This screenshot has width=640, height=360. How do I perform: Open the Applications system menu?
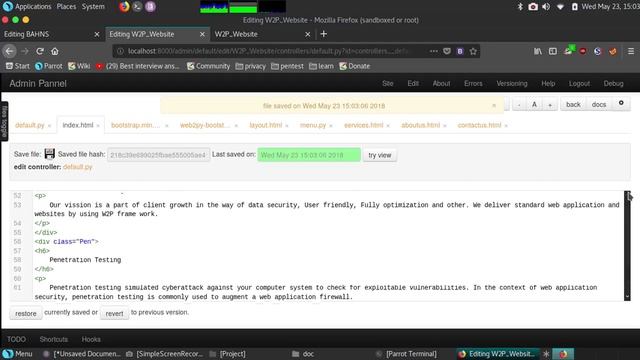point(33,7)
